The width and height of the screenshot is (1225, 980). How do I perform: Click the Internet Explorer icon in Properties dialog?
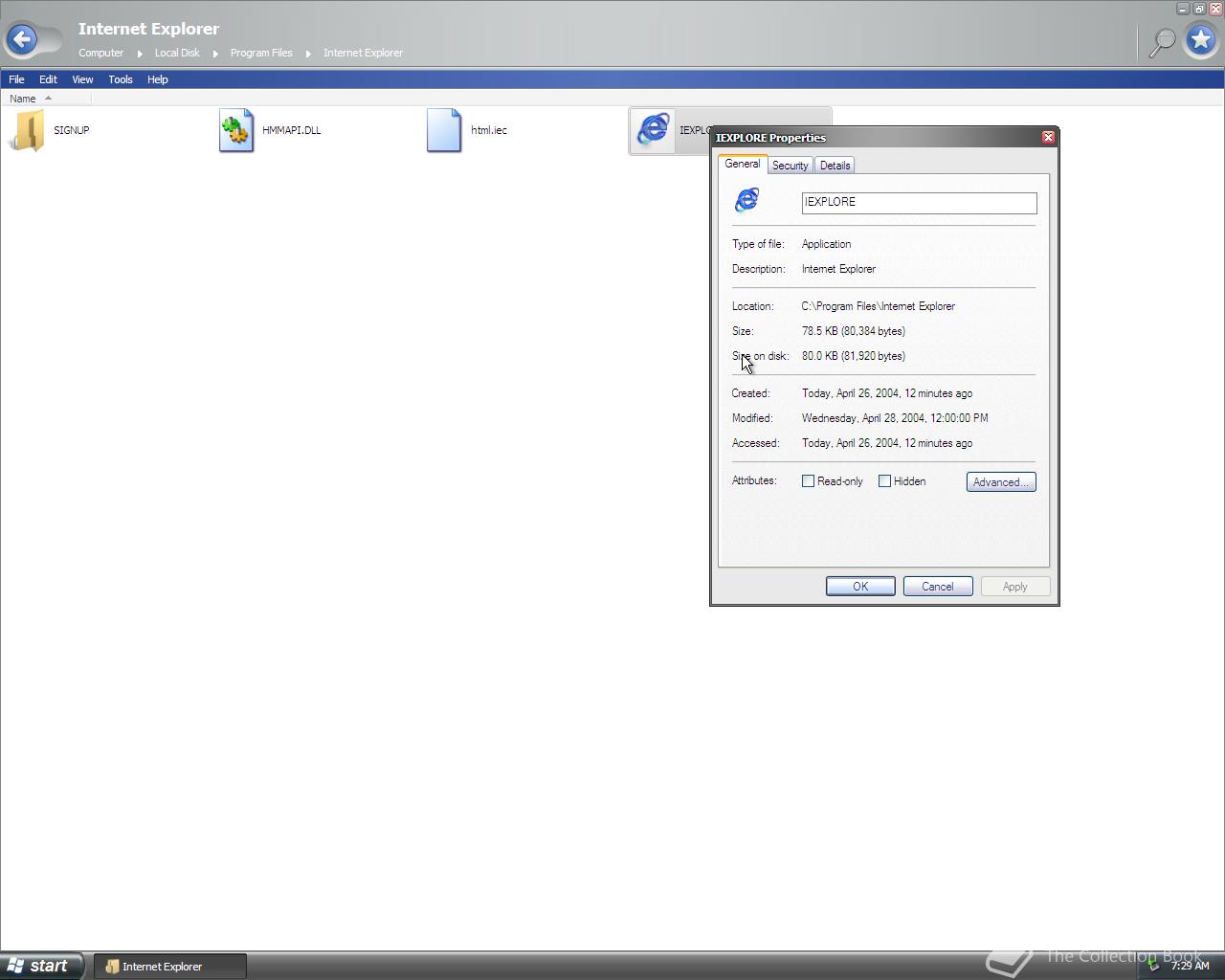747,200
